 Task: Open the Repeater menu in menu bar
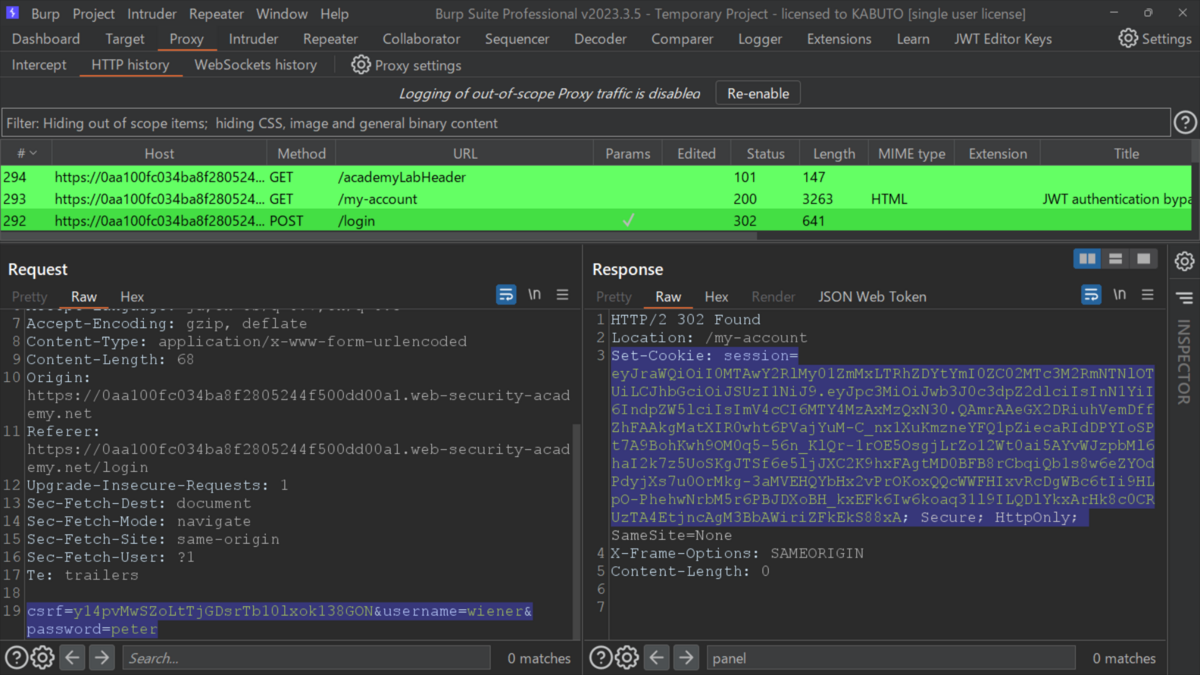216,14
